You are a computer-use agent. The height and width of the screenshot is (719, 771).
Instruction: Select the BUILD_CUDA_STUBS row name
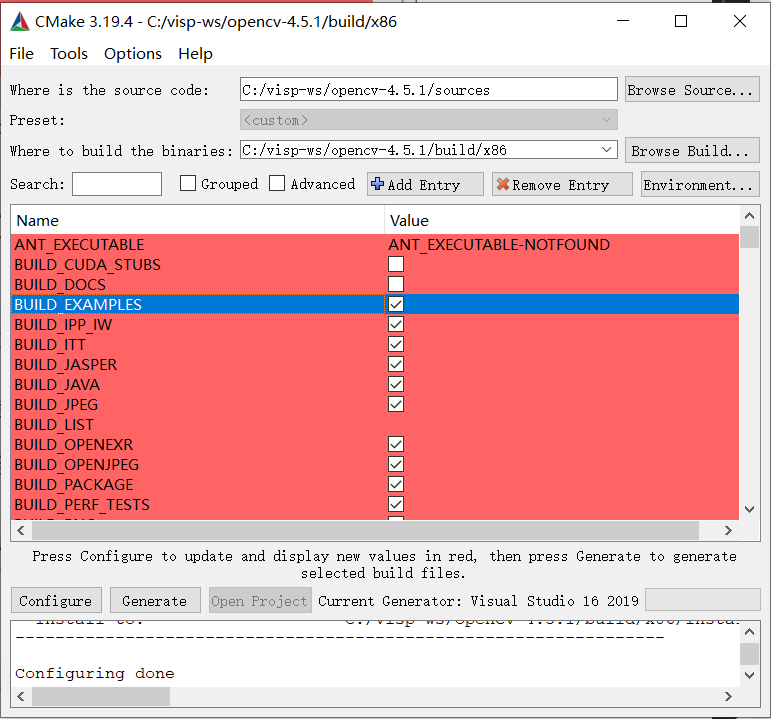88,265
